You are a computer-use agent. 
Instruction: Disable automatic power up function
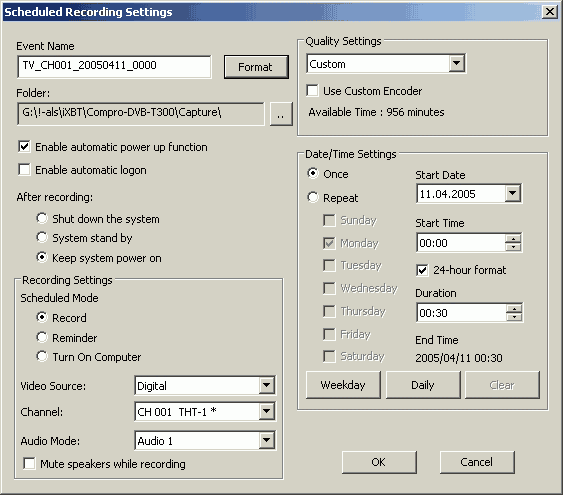(x=24, y=146)
